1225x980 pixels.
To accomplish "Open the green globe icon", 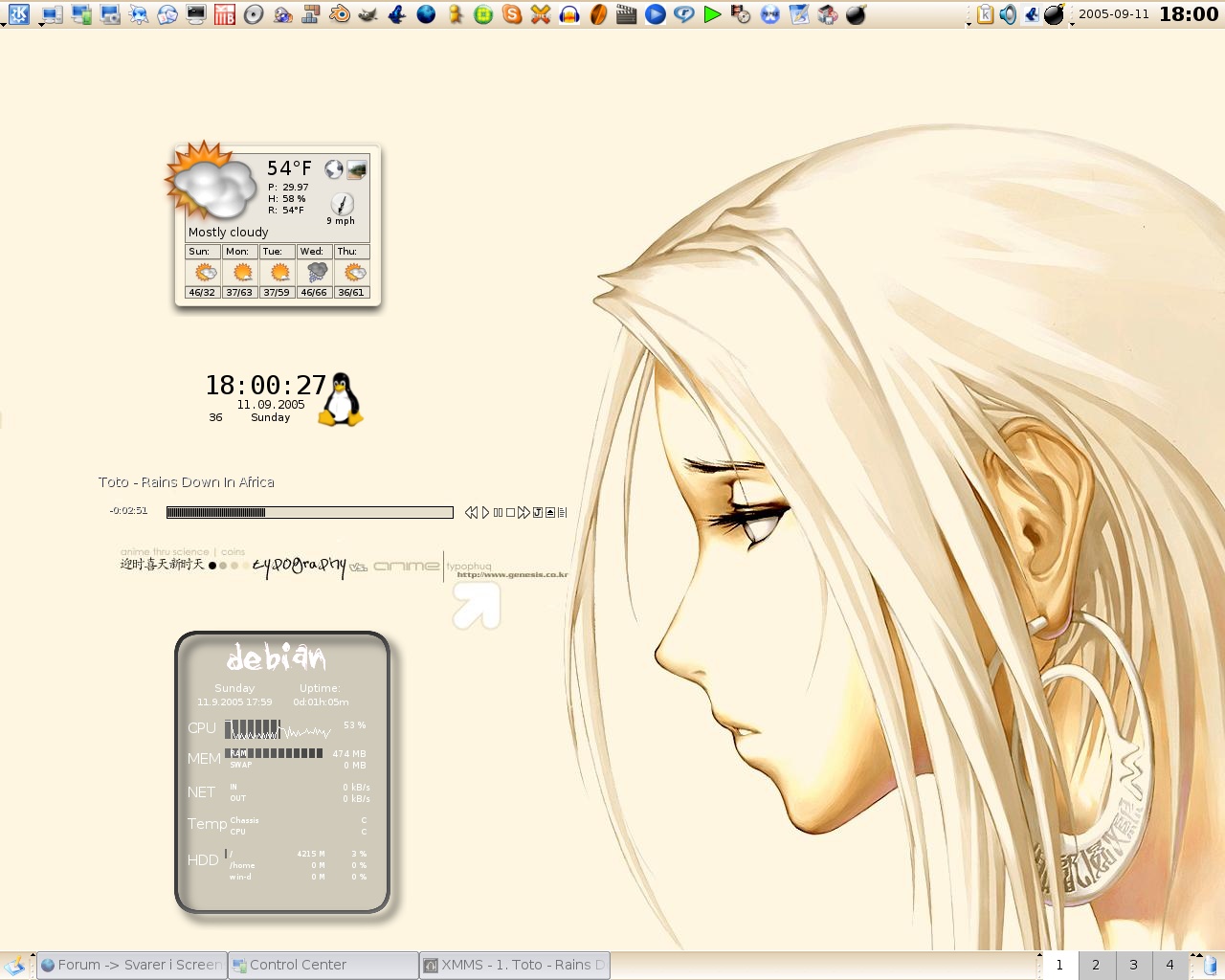I will point(483,14).
